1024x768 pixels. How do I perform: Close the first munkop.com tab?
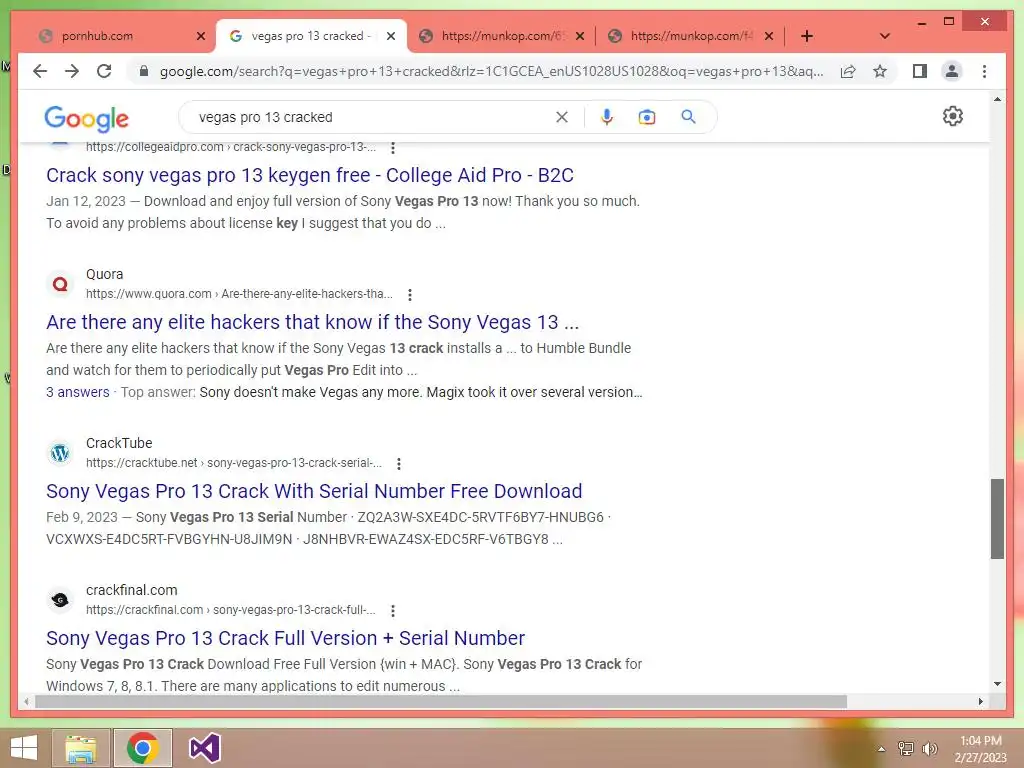tap(580, 36)
